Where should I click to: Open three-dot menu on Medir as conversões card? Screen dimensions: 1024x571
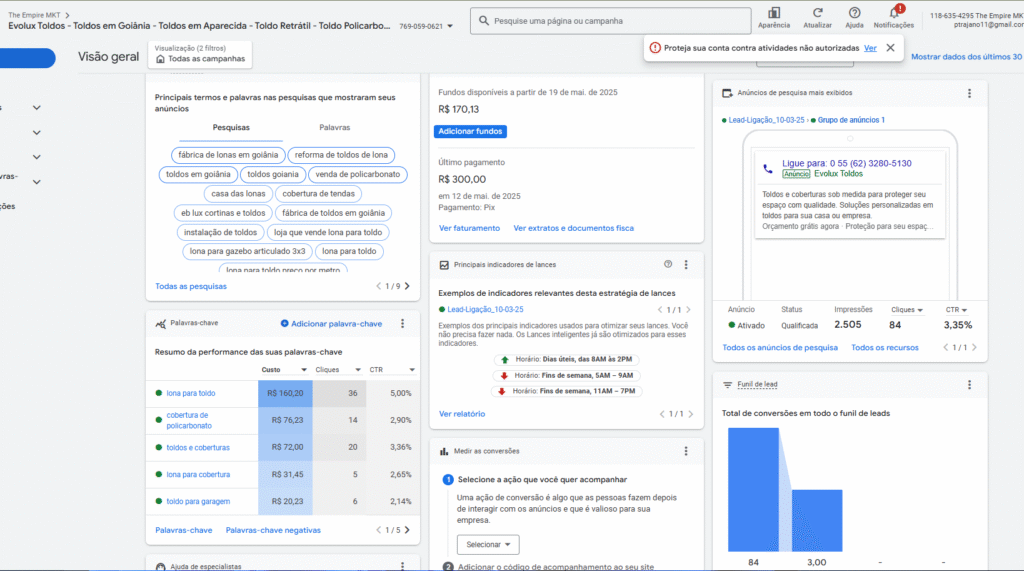tap(685, 451)
